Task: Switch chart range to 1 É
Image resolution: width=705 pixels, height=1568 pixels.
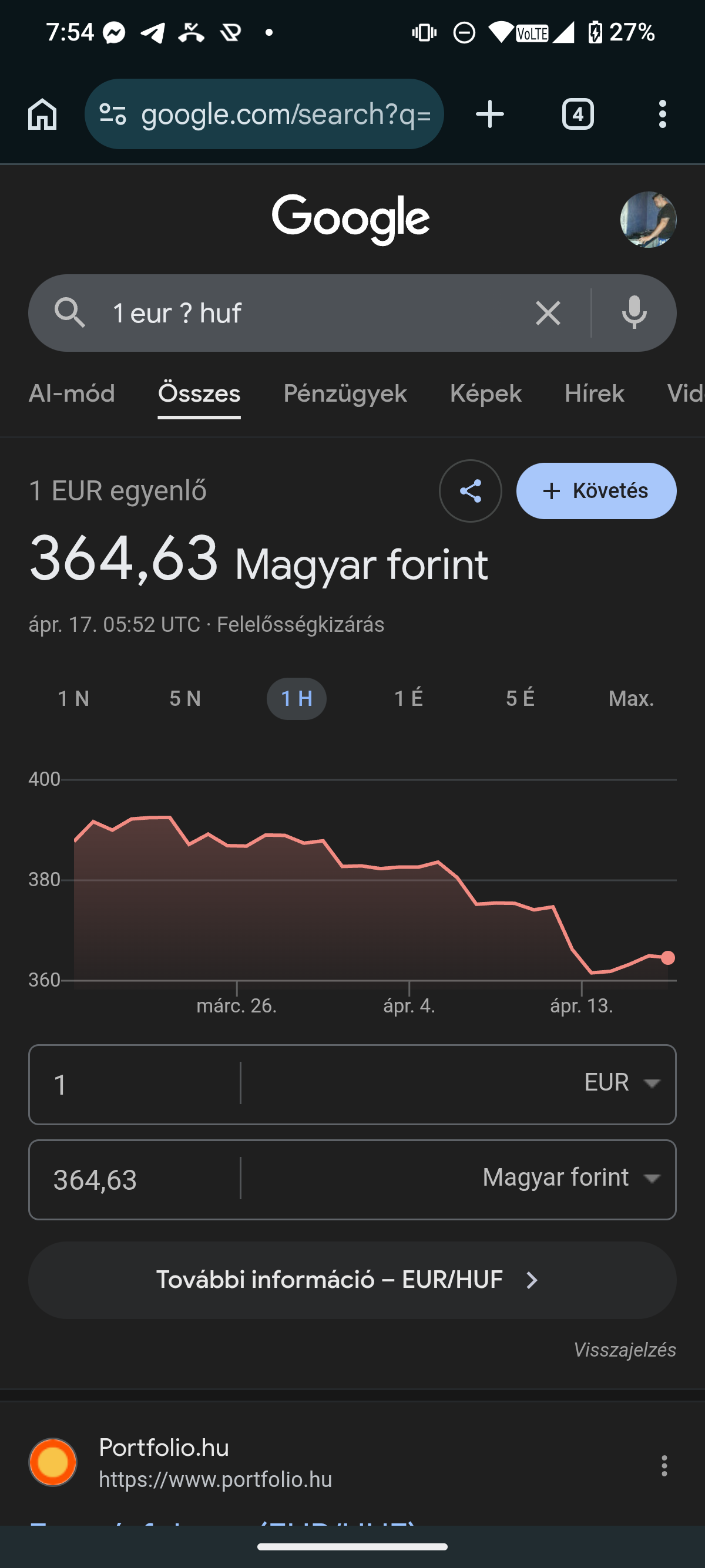Action: (x=408, y=698)
